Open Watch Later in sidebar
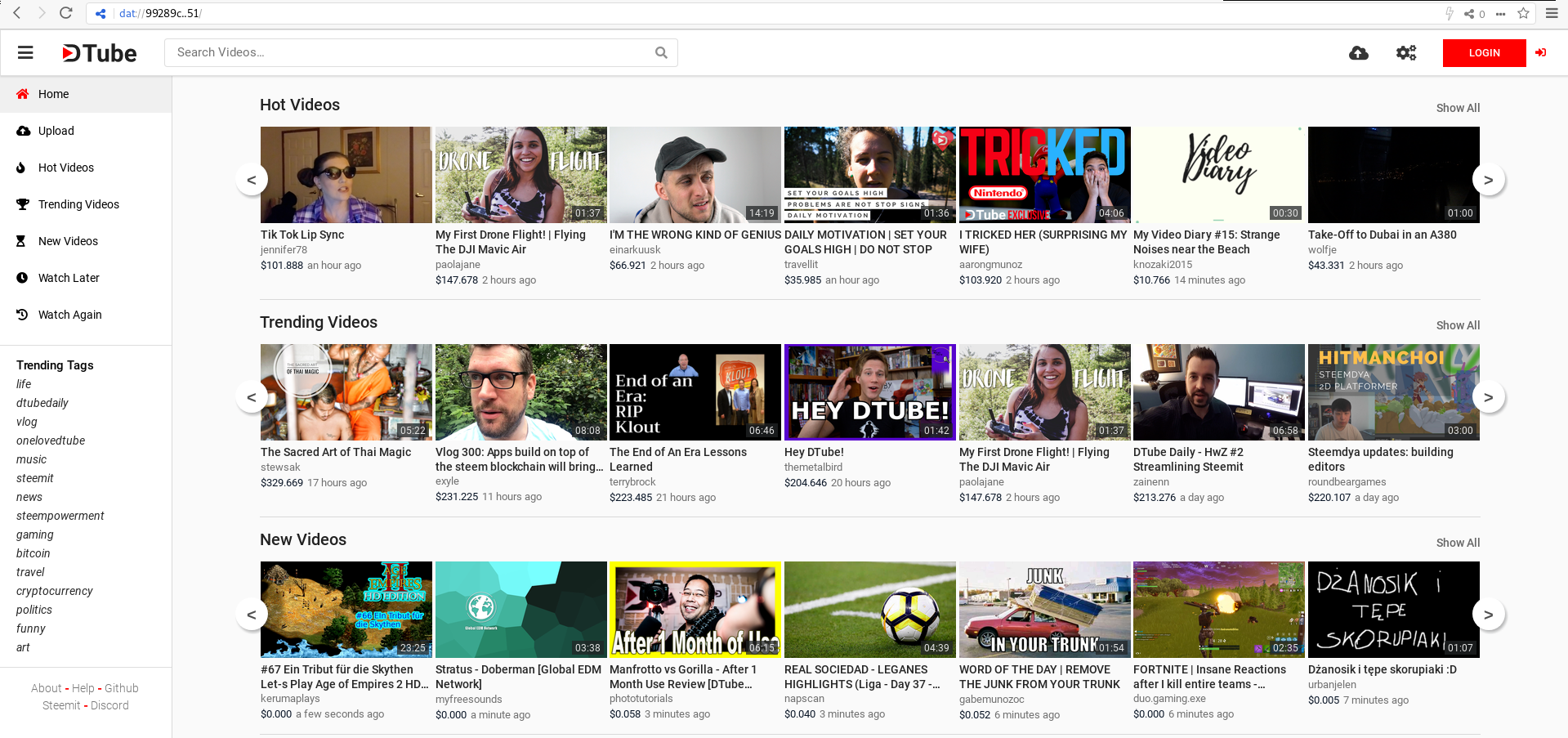This screenshot has width=1568, height=738. pyautogui.click(x=69, y=278)
